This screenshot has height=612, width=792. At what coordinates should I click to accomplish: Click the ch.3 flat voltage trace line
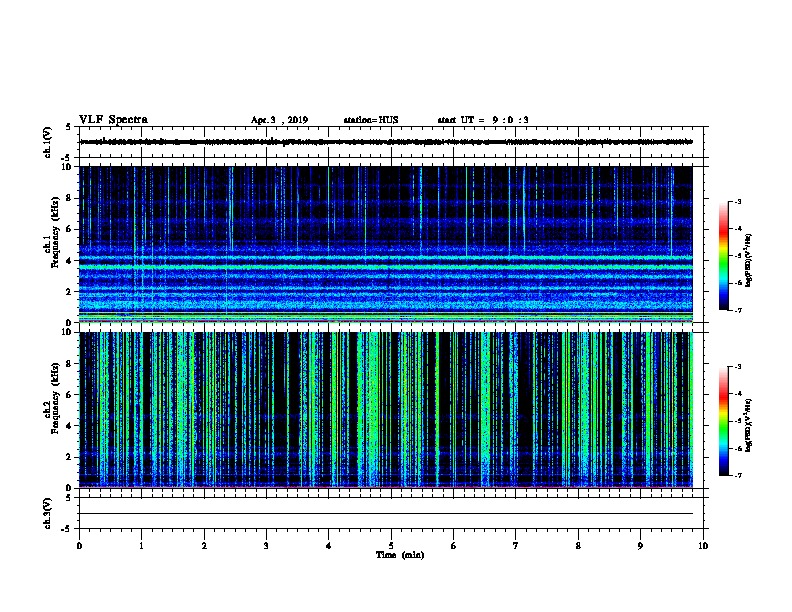[386, 514]
